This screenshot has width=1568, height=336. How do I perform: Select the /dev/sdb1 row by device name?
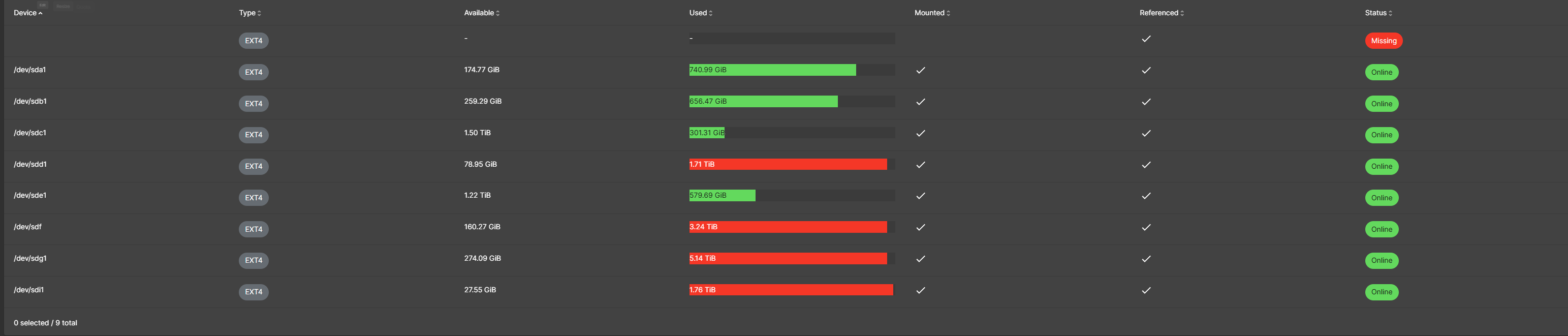point(30,102)
